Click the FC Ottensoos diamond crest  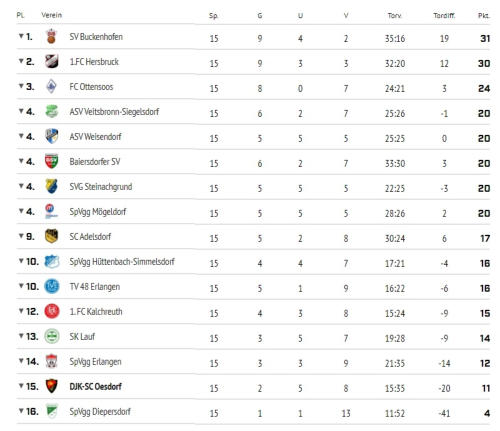[x=51, y=86]
